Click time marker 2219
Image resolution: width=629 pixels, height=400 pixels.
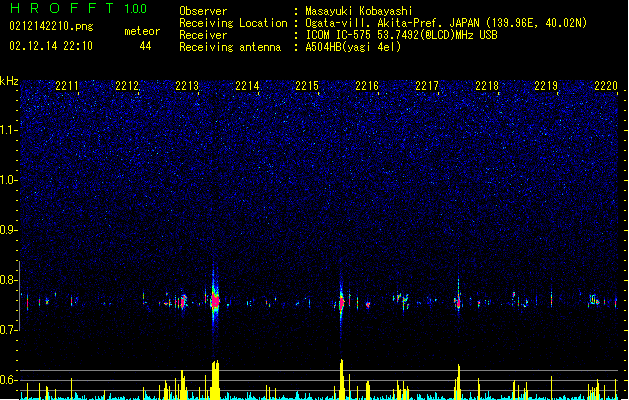546,86
